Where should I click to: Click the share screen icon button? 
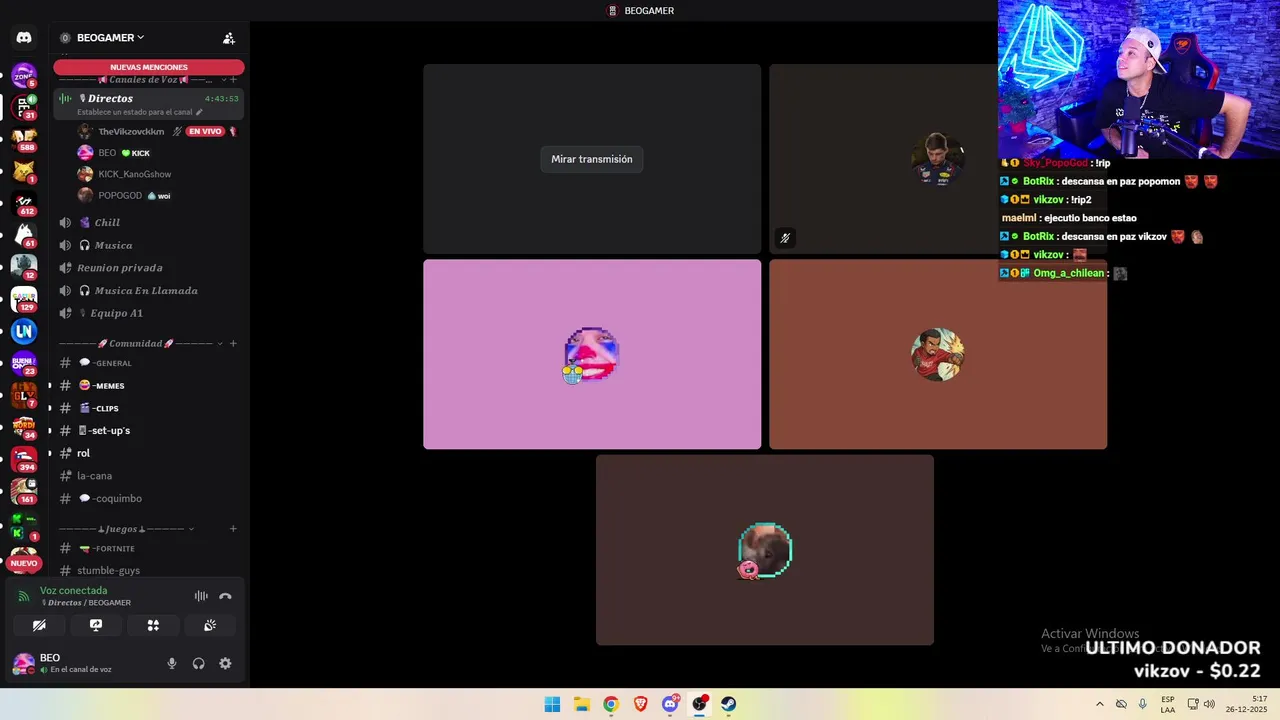point(96,625)
